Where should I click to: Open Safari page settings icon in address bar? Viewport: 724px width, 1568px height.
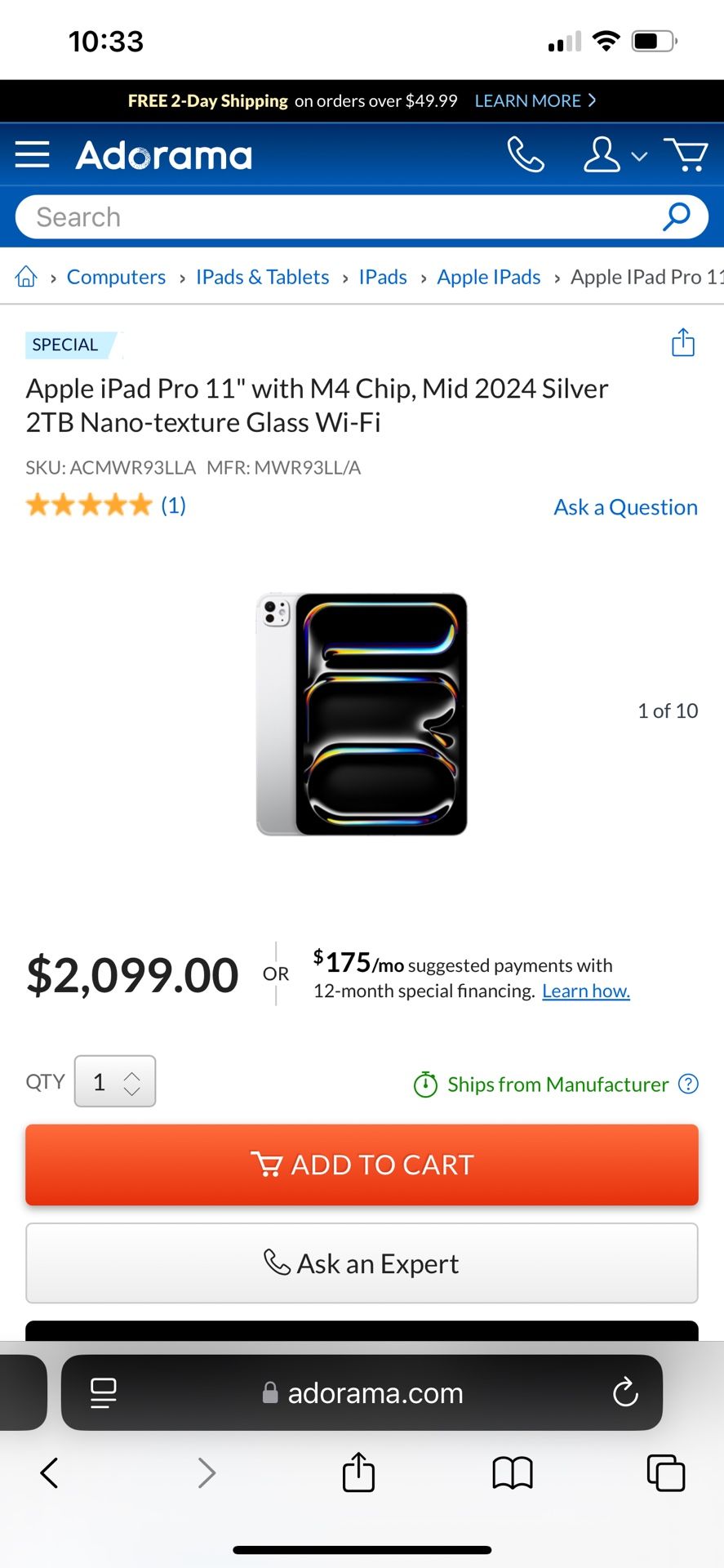point(103,1392)
